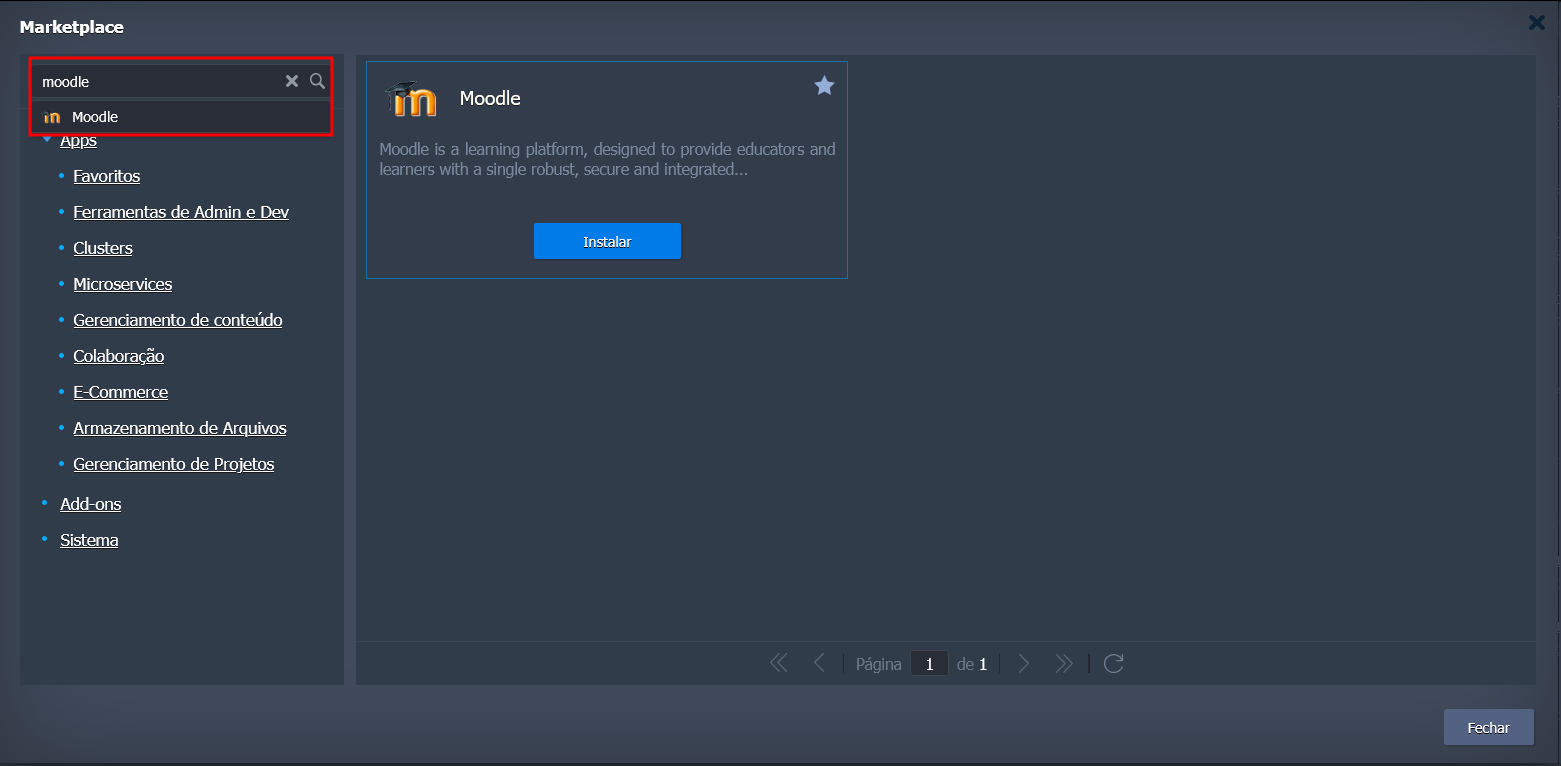Click the Moodle description text

point(607,160)
